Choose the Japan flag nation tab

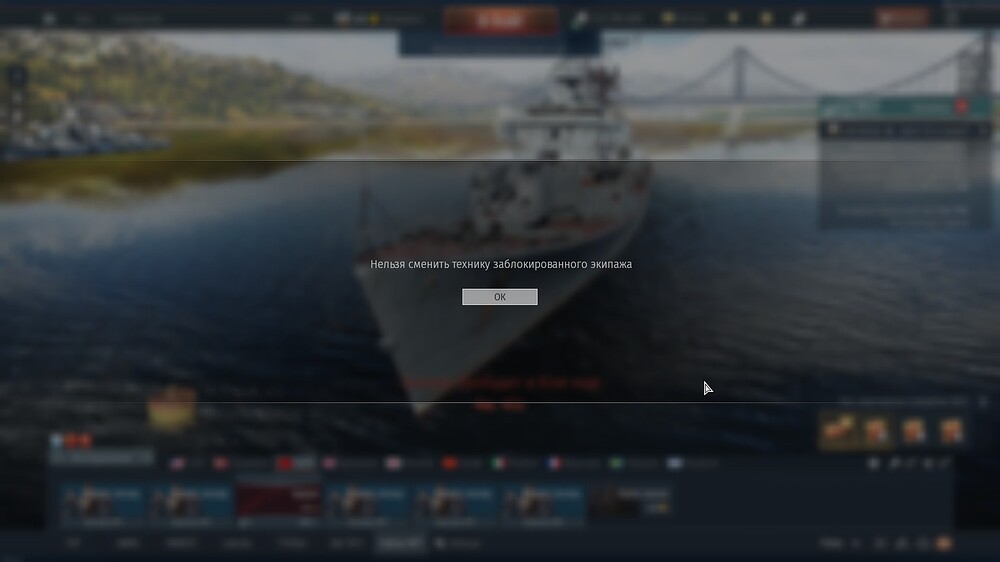click(393, 464)
